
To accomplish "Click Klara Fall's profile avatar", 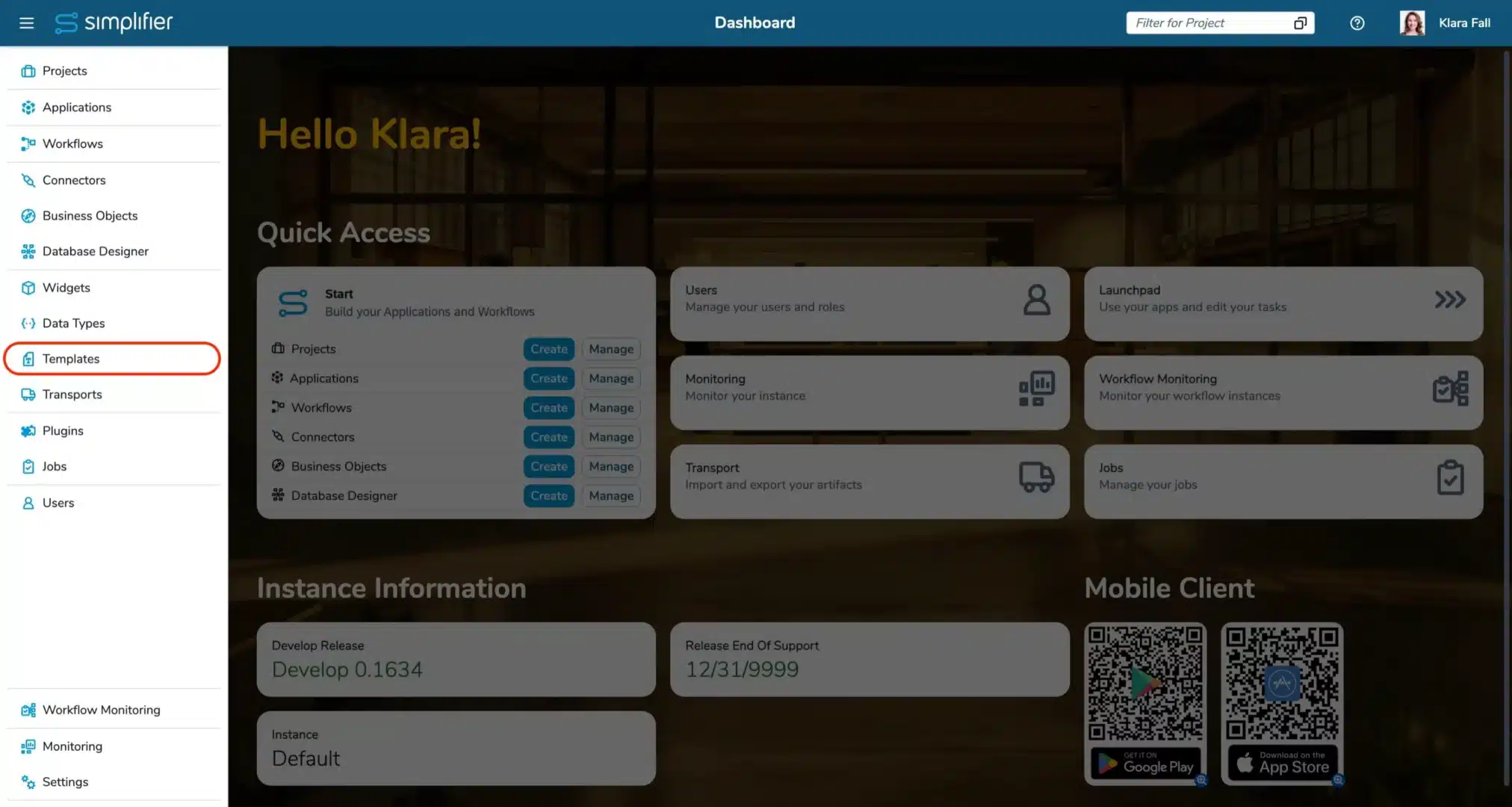I will [x=1411, y=23].
